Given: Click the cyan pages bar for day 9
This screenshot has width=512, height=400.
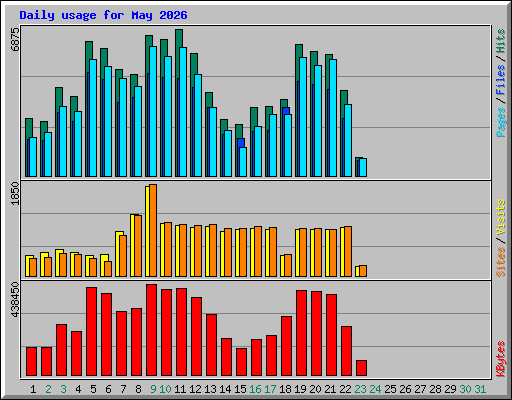Looking at the screenshot, I should [x=153, y=111].
